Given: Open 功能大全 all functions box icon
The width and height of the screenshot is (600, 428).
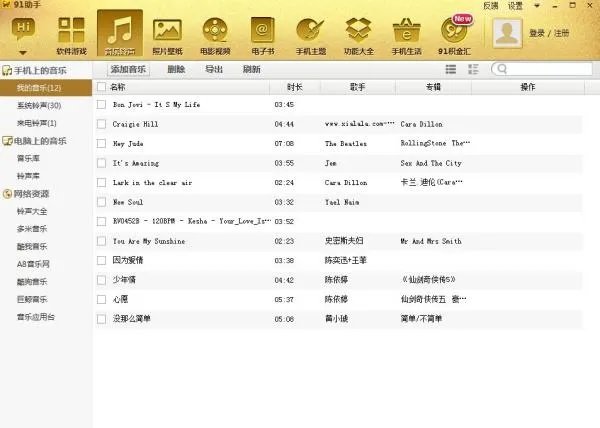Looking at the screenshot, I should coord(359,36).
